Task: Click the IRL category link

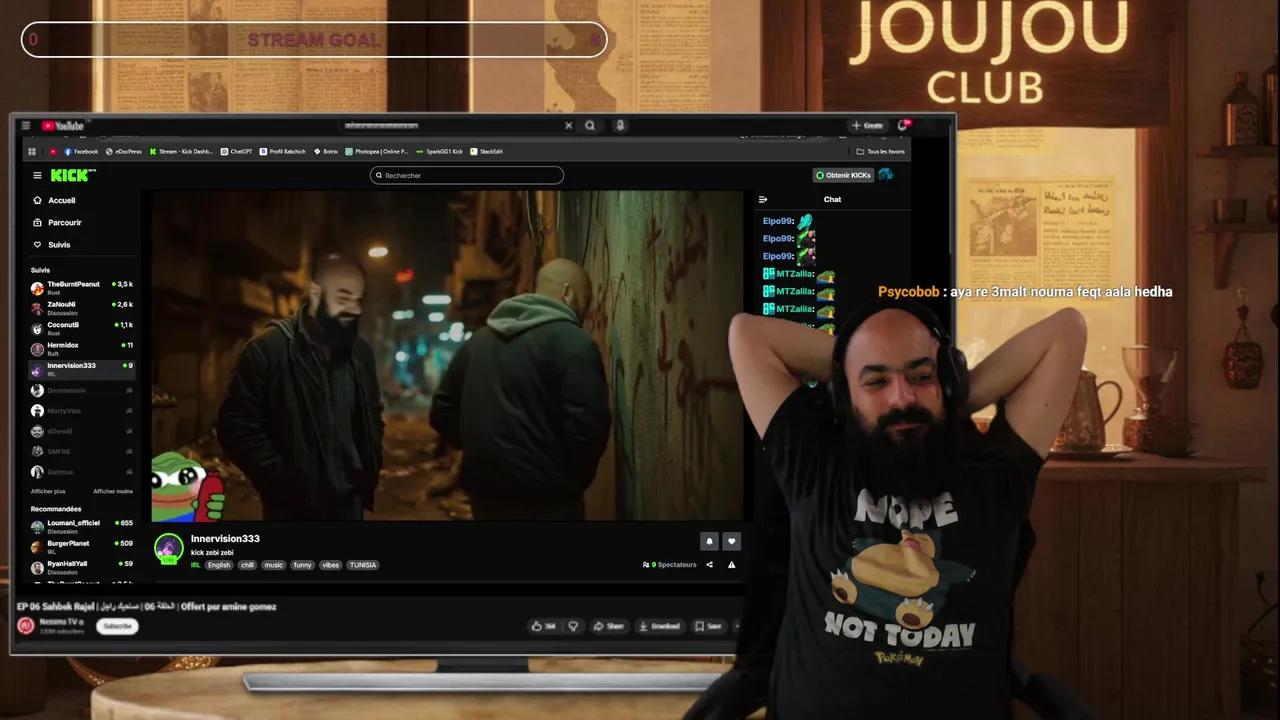Action: tap(196, 565)
